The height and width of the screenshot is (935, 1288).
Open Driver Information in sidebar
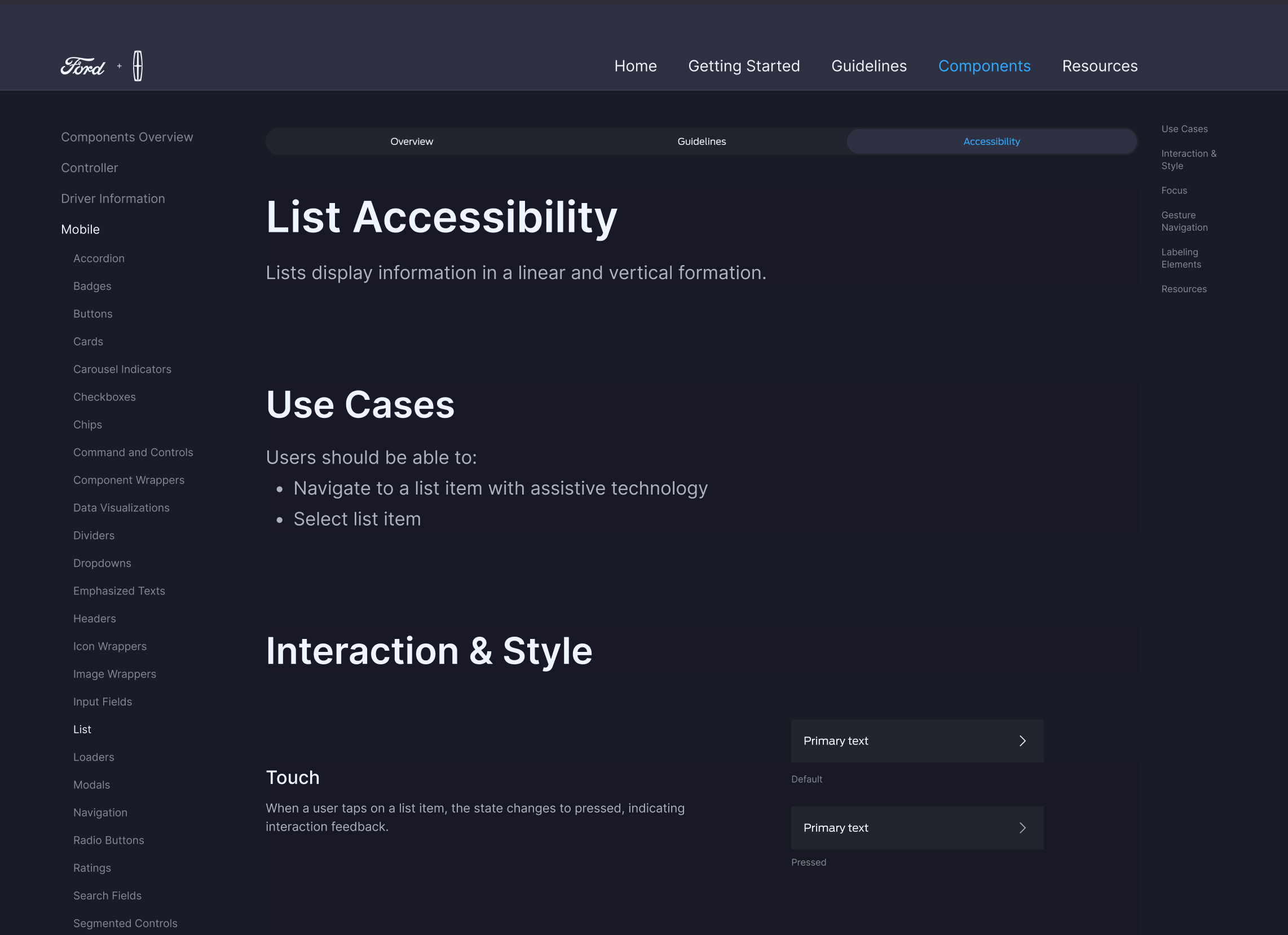(113, 199)
